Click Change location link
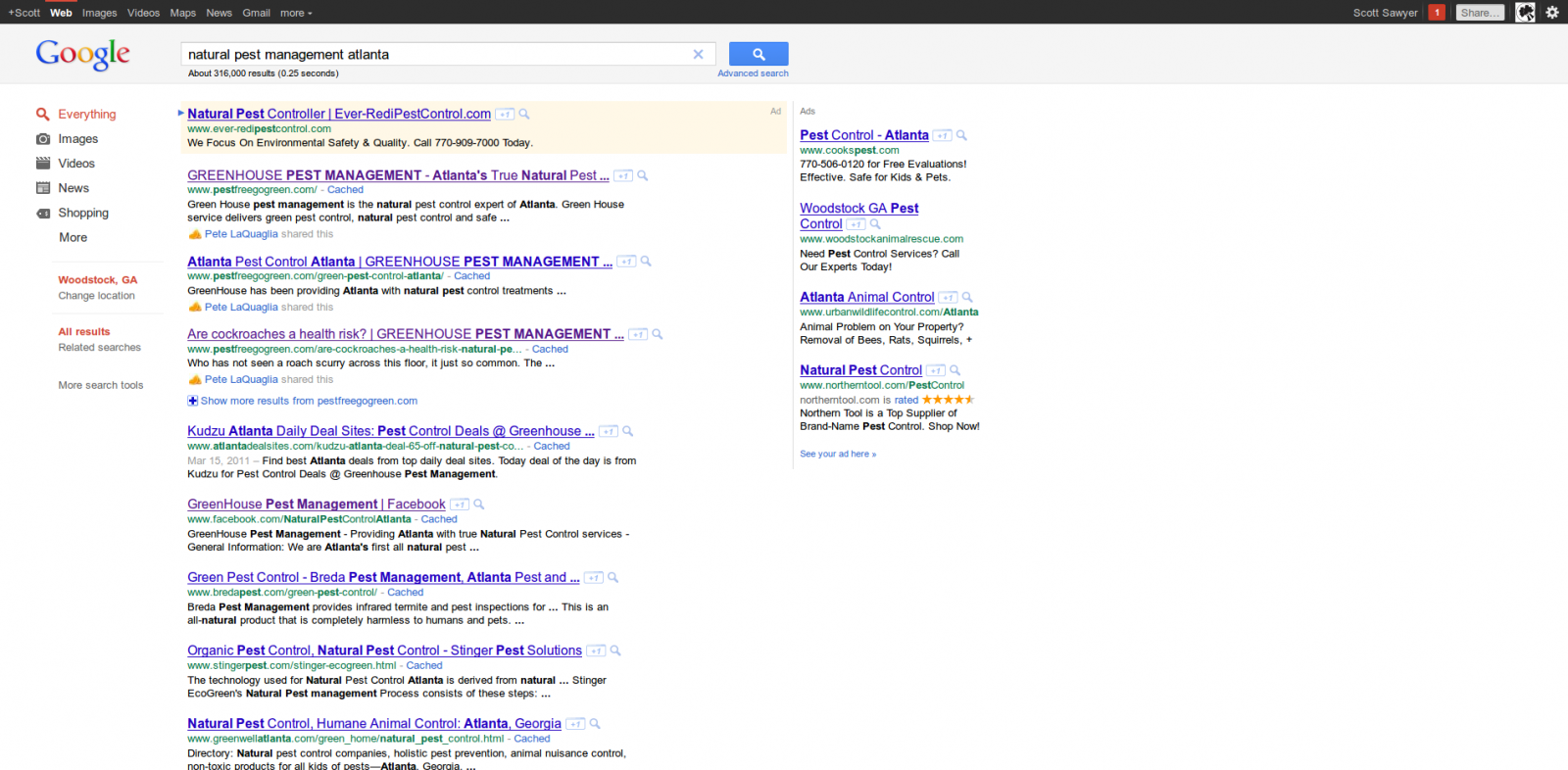Screen dimensions: 1568x770 pos(96,296)
